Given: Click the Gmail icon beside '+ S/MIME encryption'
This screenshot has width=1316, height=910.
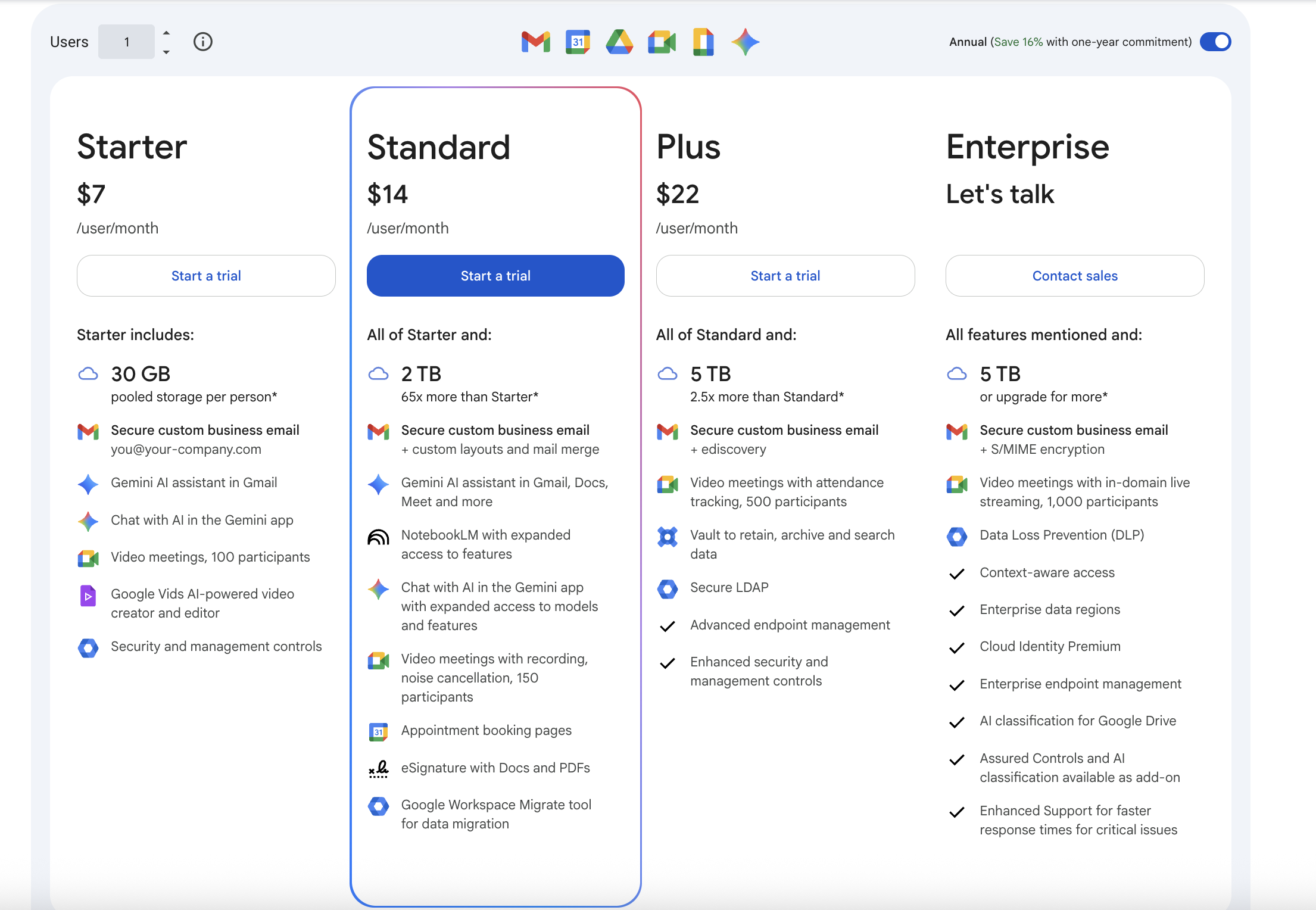Looking at the screenshot, I should 957,431.
